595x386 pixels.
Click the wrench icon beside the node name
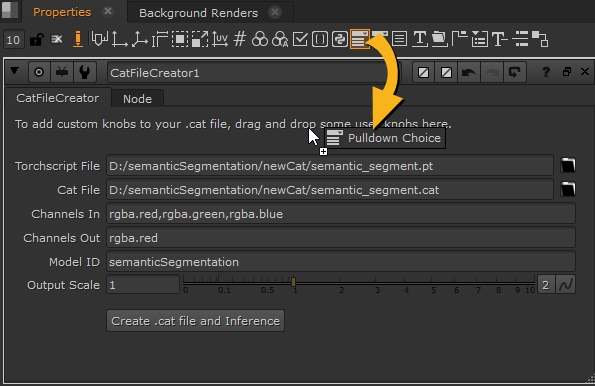coord(84,72)
